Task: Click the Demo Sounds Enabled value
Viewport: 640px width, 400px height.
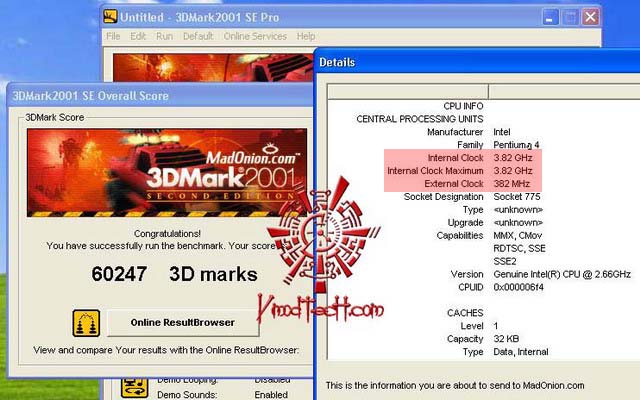Action: coord(271,395)
